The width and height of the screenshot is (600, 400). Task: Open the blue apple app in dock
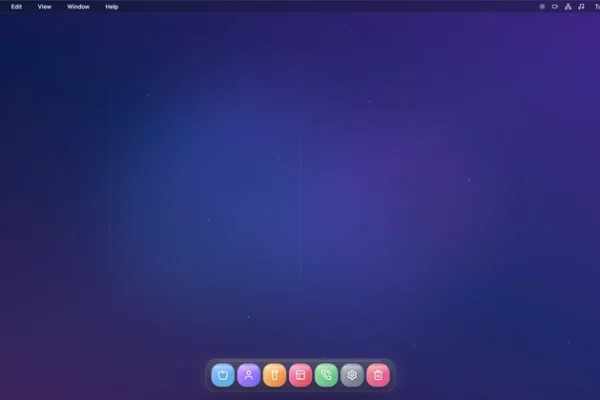(x=223, y=375)
